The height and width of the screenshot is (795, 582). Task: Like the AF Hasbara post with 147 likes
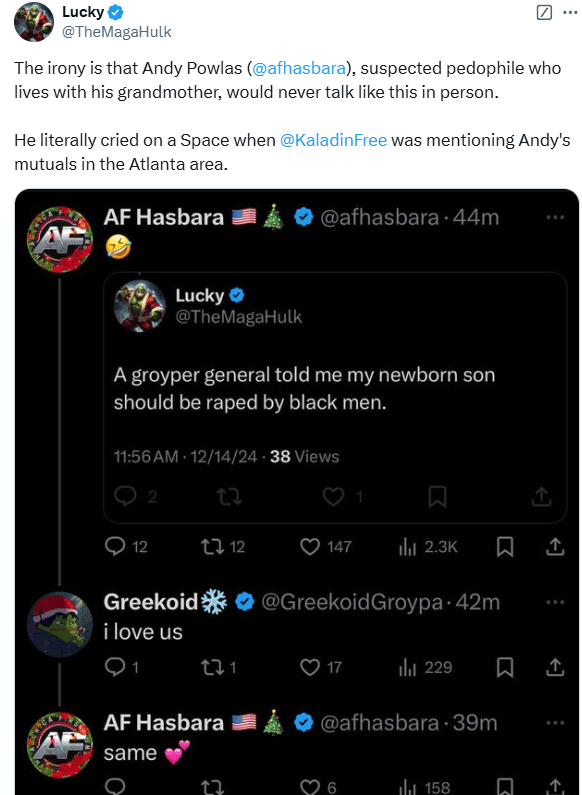(310, 547)
